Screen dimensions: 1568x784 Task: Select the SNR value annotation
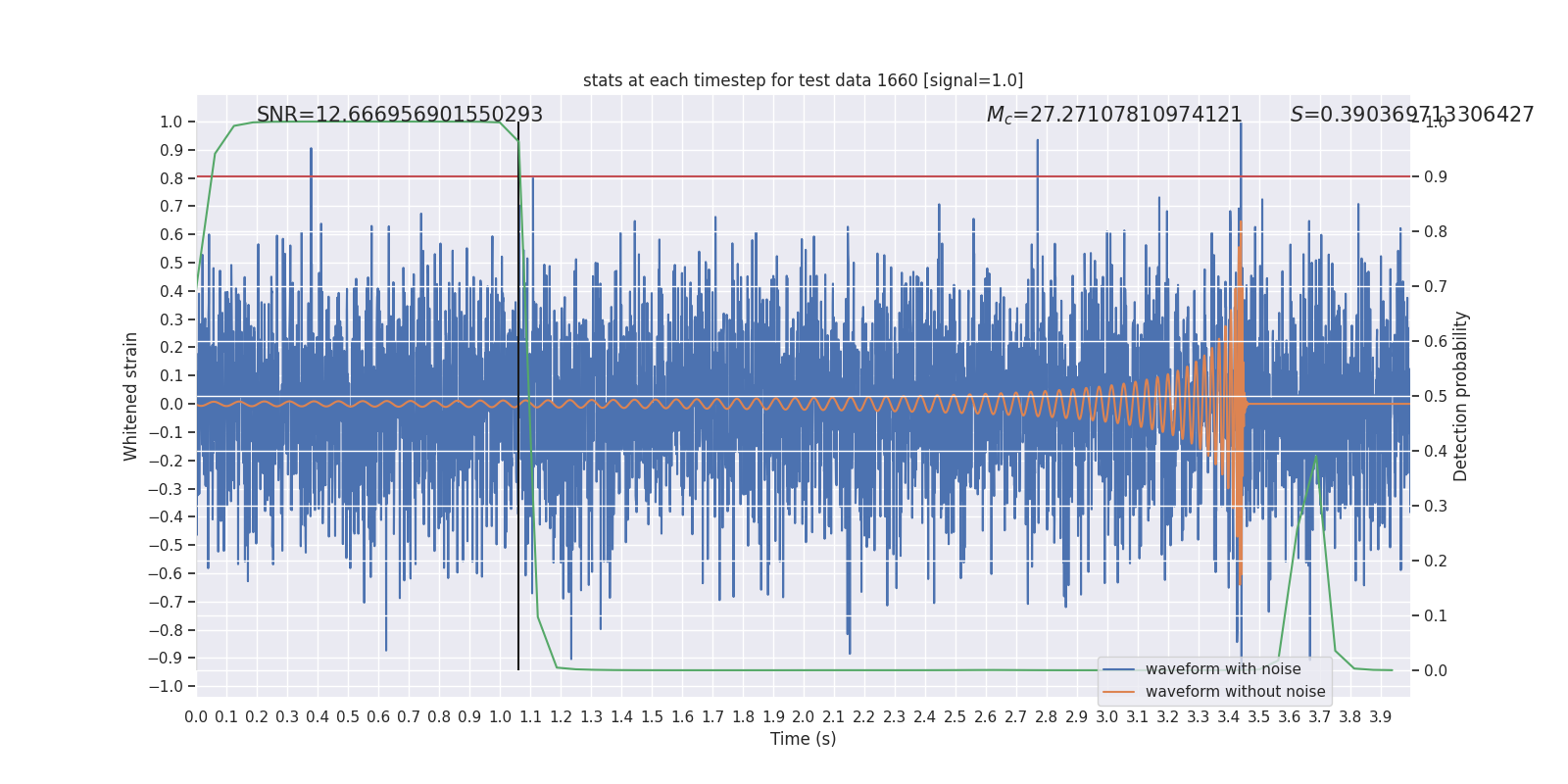tap(400, 115)
